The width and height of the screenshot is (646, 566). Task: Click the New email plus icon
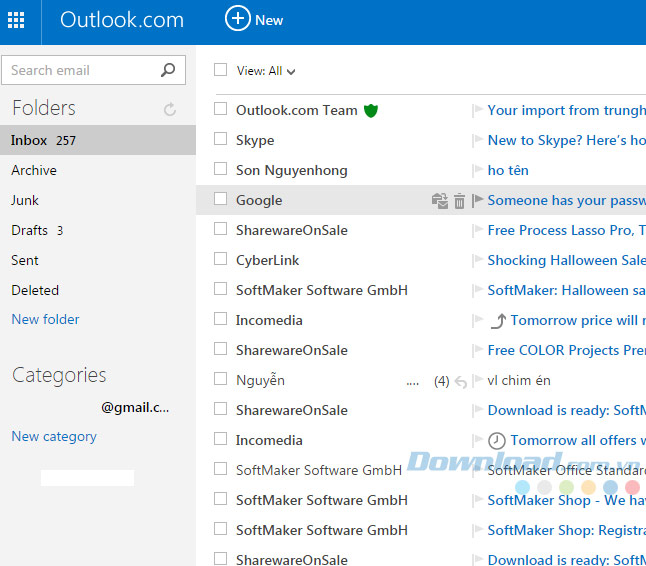coord(237,19)
